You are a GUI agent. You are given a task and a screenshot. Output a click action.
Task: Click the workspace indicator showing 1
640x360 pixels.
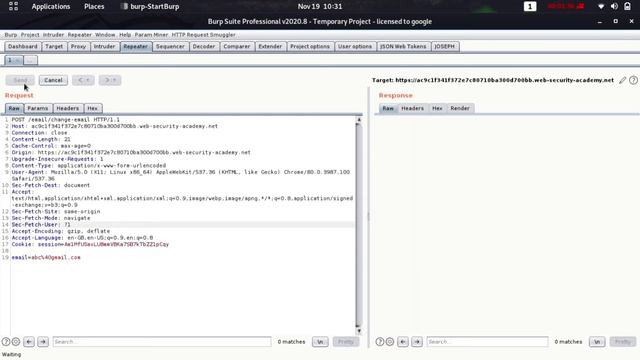(x=530, y=7)
